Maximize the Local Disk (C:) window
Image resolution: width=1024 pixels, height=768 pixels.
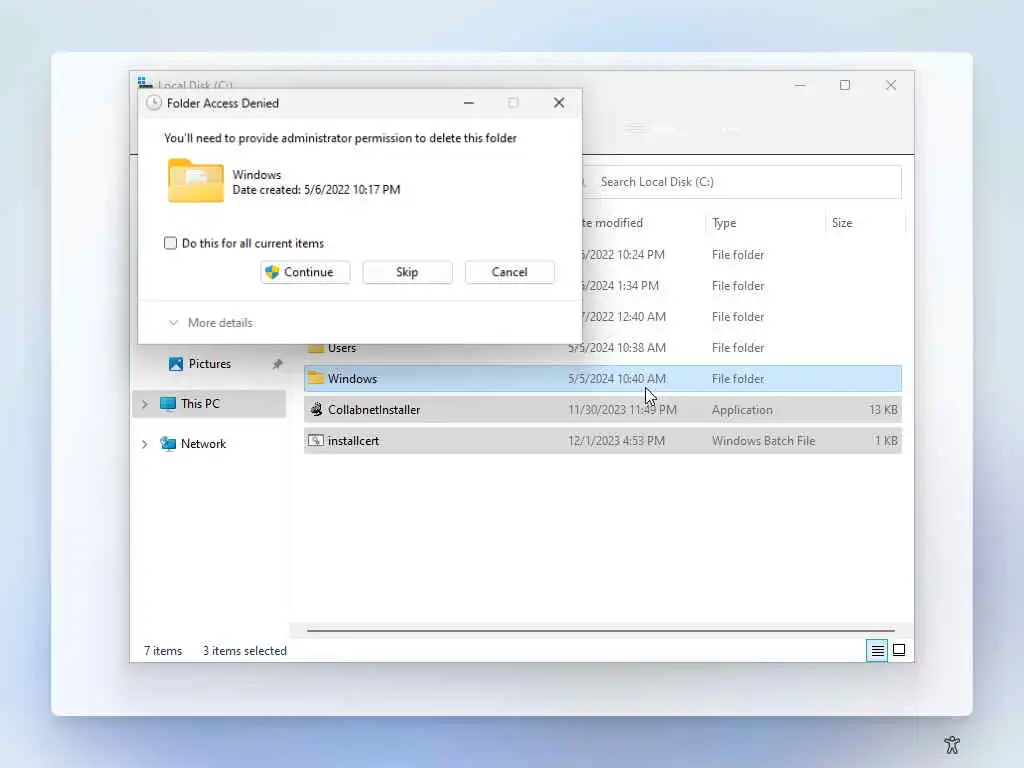pyautogui.click(x=845, y=86)
